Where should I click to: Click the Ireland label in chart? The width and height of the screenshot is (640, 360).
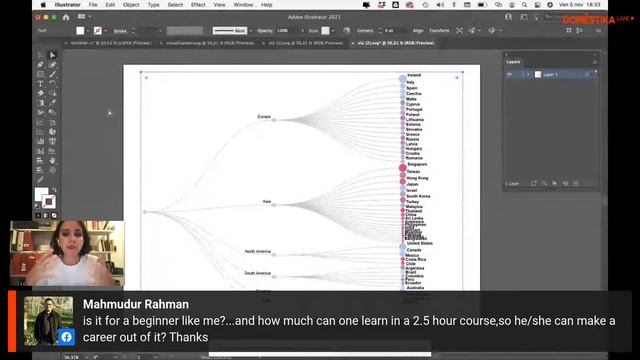[414, 75]
